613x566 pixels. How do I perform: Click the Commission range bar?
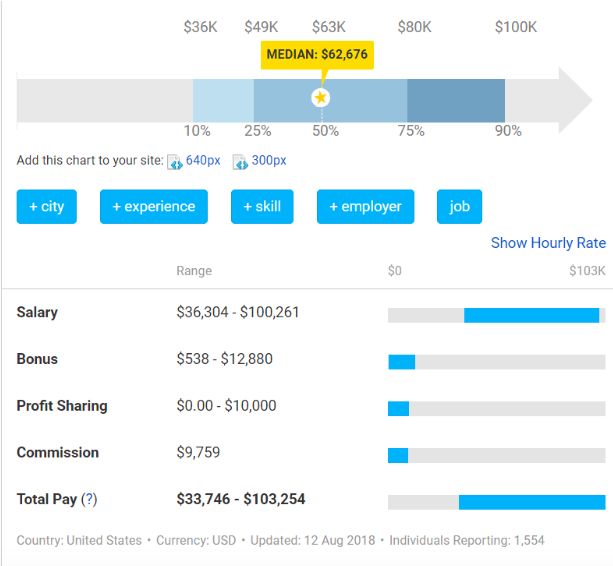pyautogui.click(x=496, y=455)
